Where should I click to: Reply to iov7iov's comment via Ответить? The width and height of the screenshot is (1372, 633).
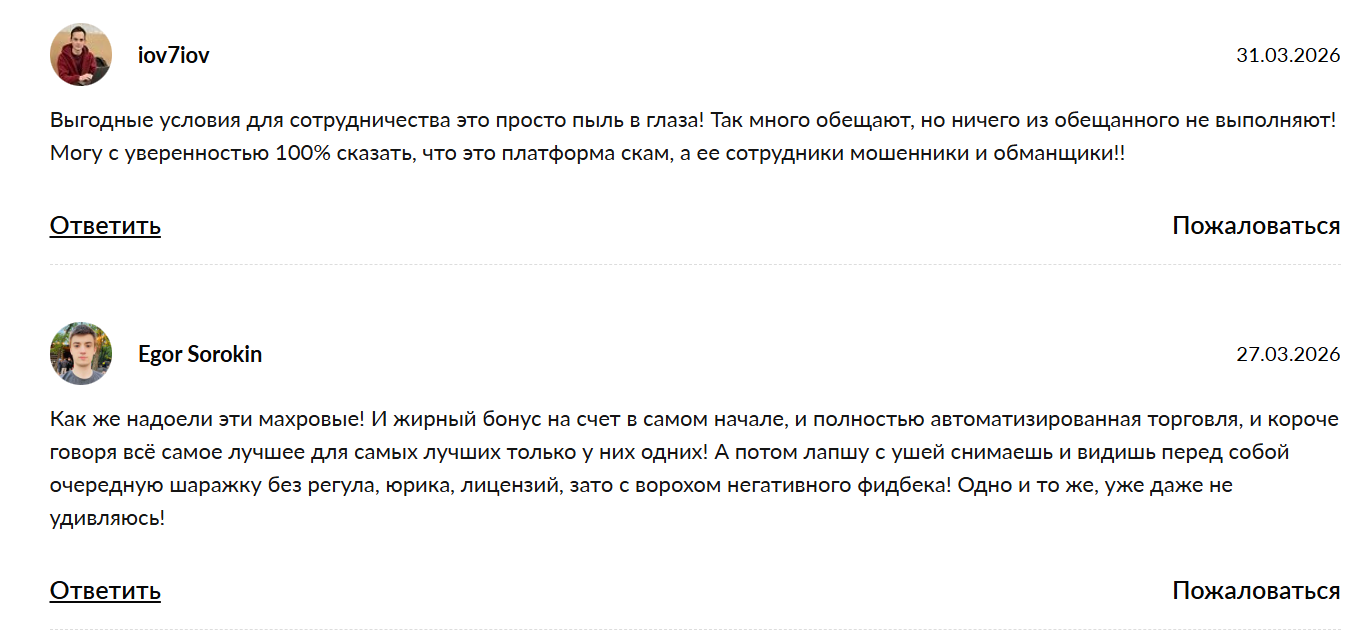point(105,226)
